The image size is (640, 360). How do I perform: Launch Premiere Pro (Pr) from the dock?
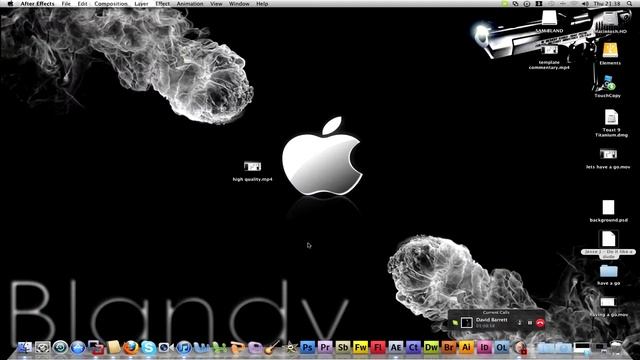[325, 347]
